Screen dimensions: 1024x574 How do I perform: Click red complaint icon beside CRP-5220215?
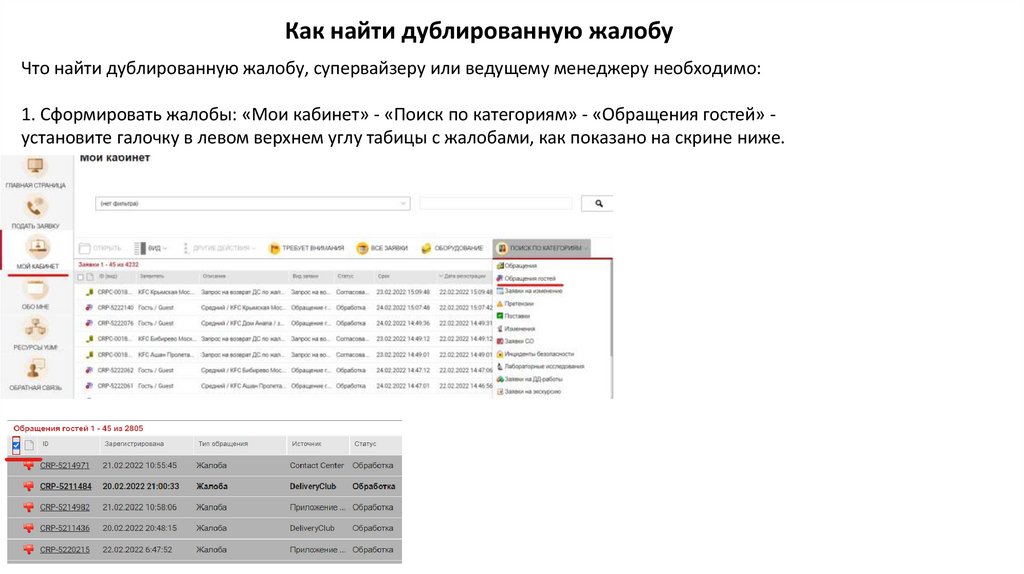click(28, 550)
